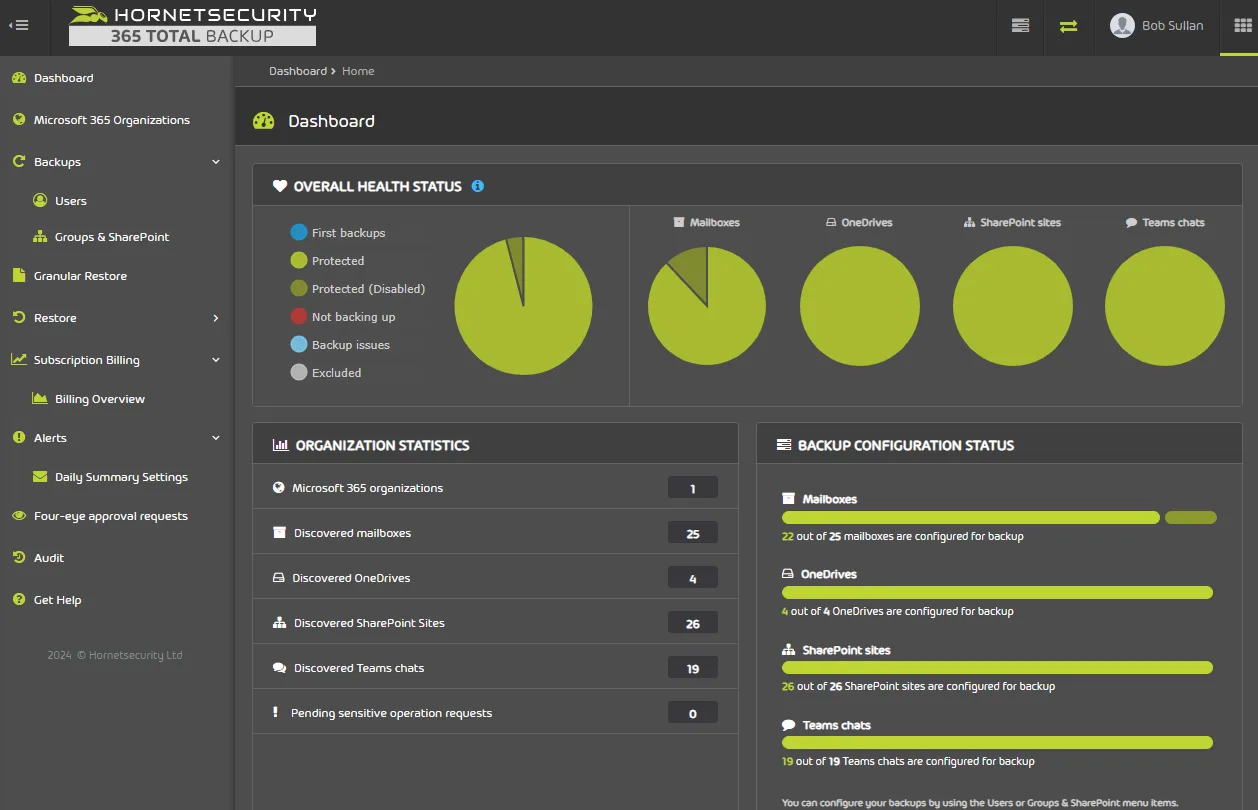Toggle the Excluded legend item
This screenshot has width=1258, height=810.
[x=326, y=373]
